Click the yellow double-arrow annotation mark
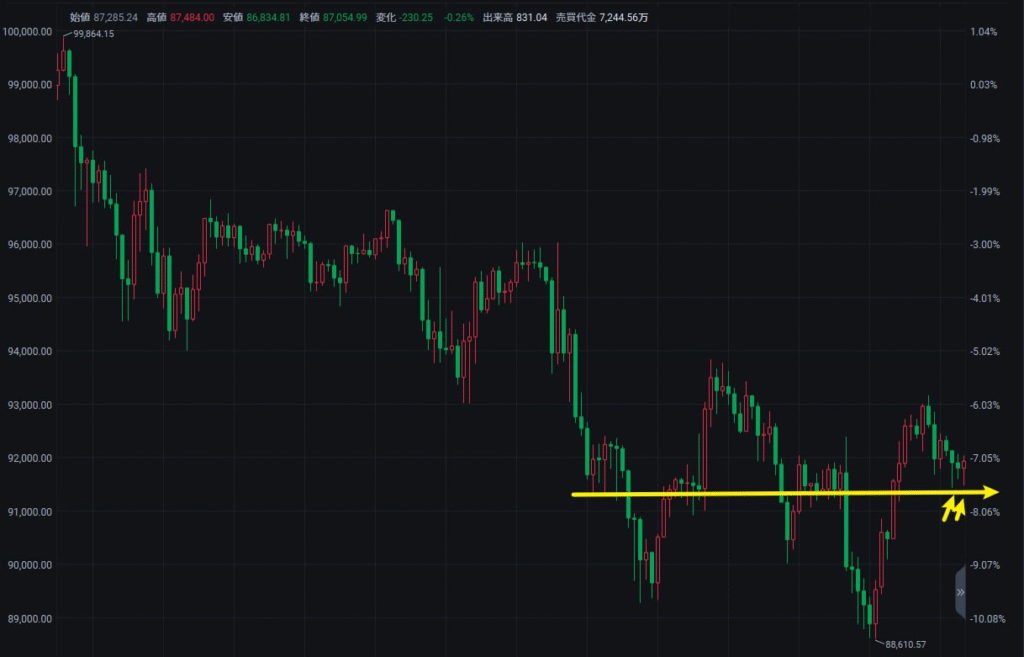This screenshot has height=657, width=1024. point(952,511)
